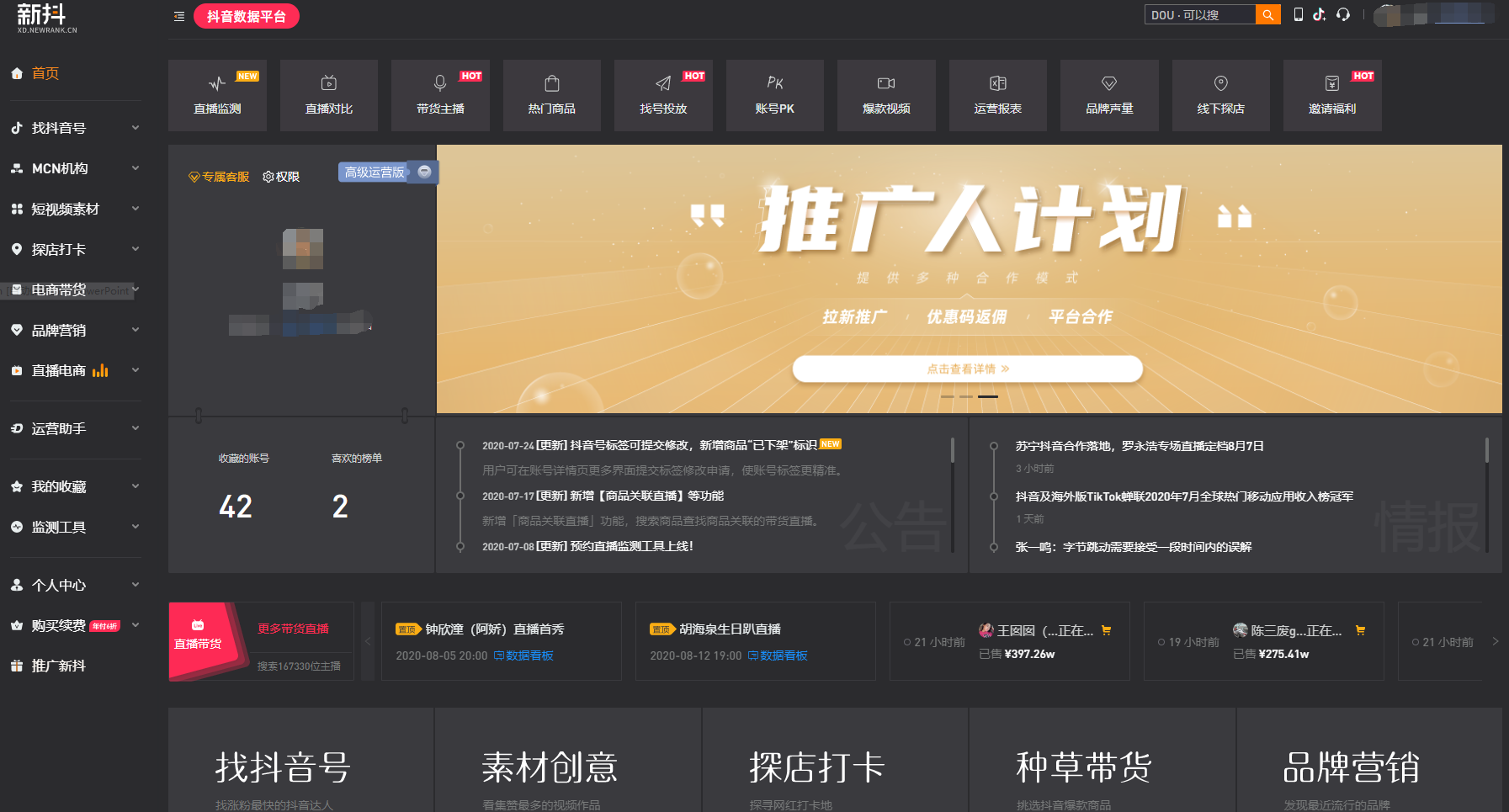The image size is (1509, 812).
Task: Click the announcements list scrollbar
Action: (953, 449)
